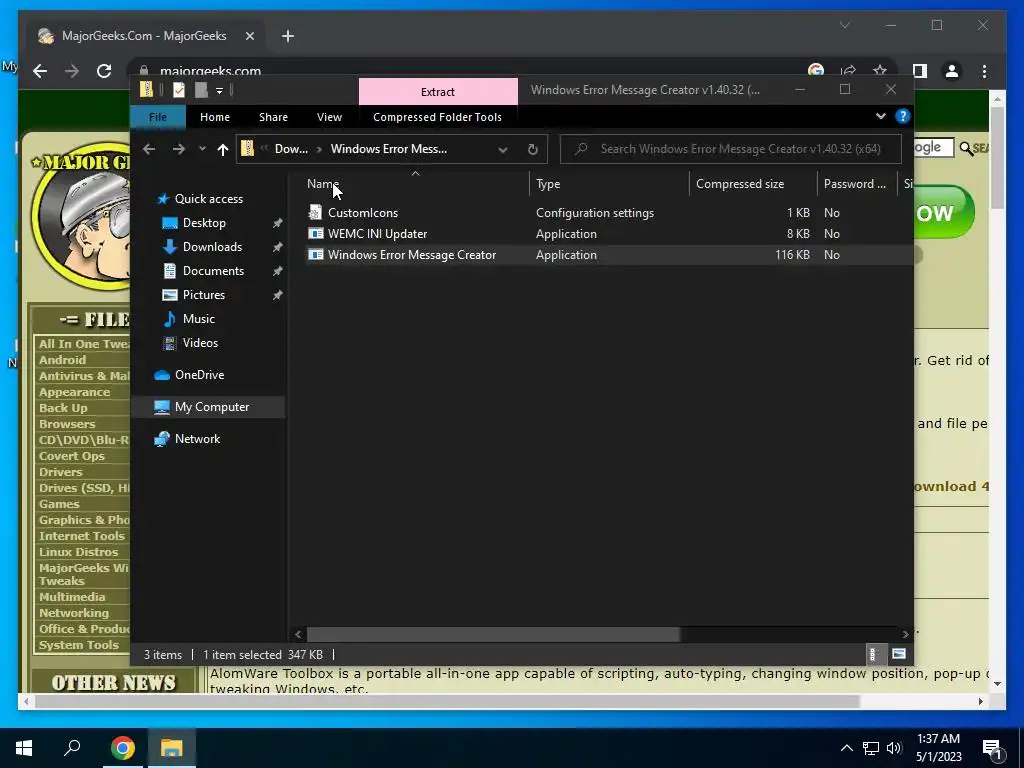
Task: Click the CustomIcons file icon
Action: [315, 212]
